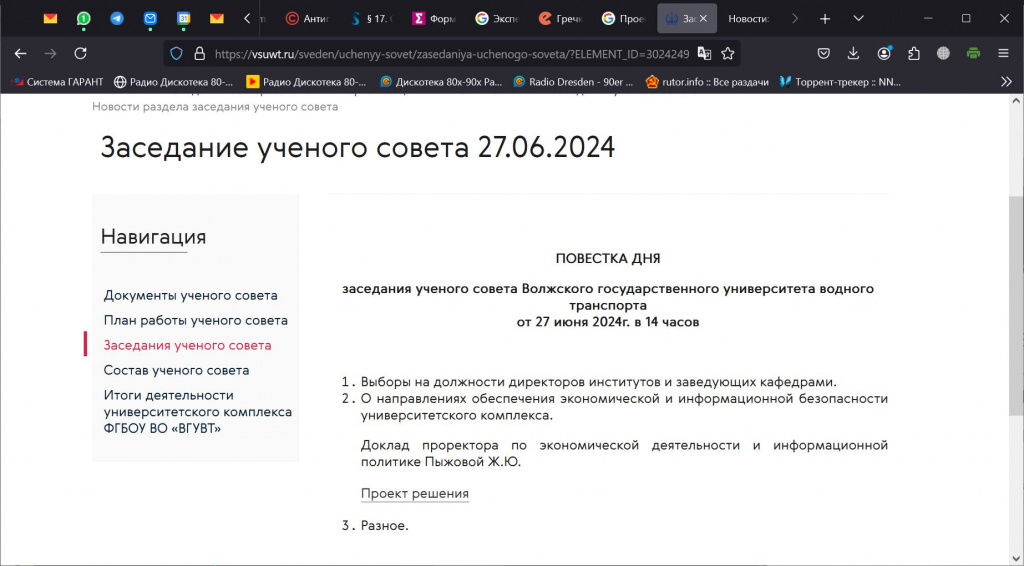The width and height of the screenshot is (1024, 566).
Task: Open the downloads panel
Action: point(853,54)
